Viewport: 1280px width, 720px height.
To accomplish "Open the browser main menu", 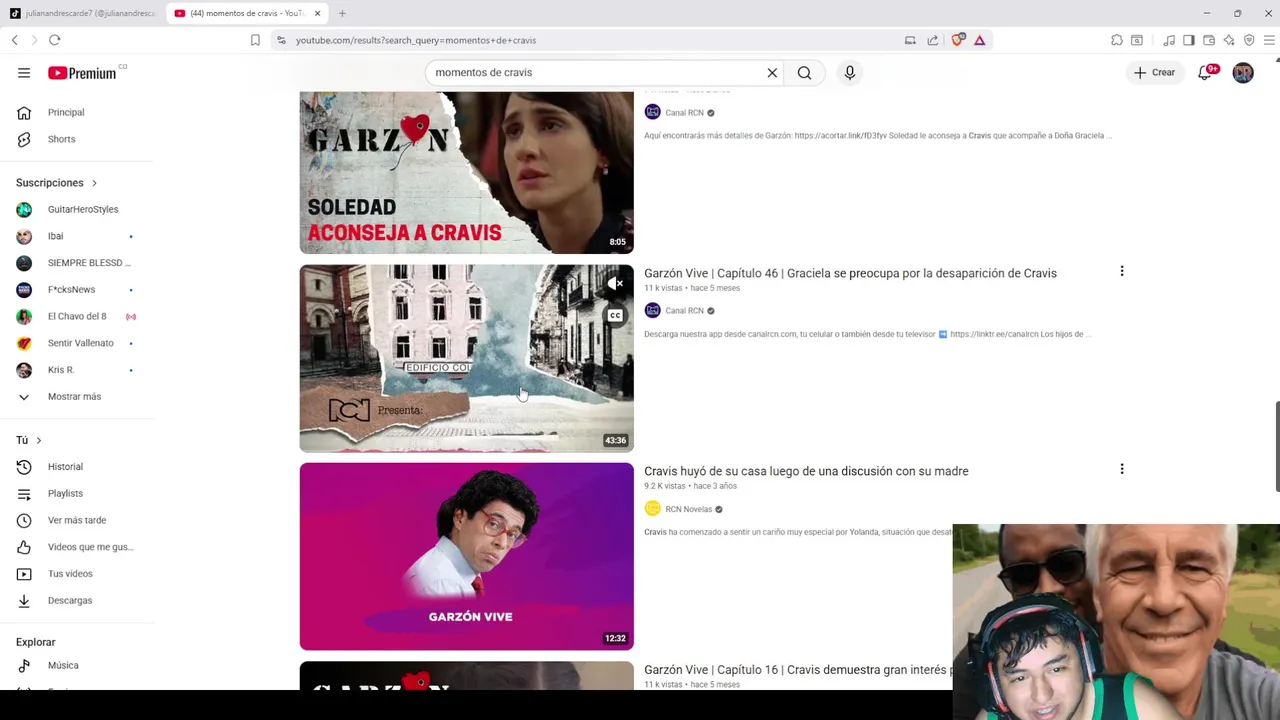I will (1270, 40).
